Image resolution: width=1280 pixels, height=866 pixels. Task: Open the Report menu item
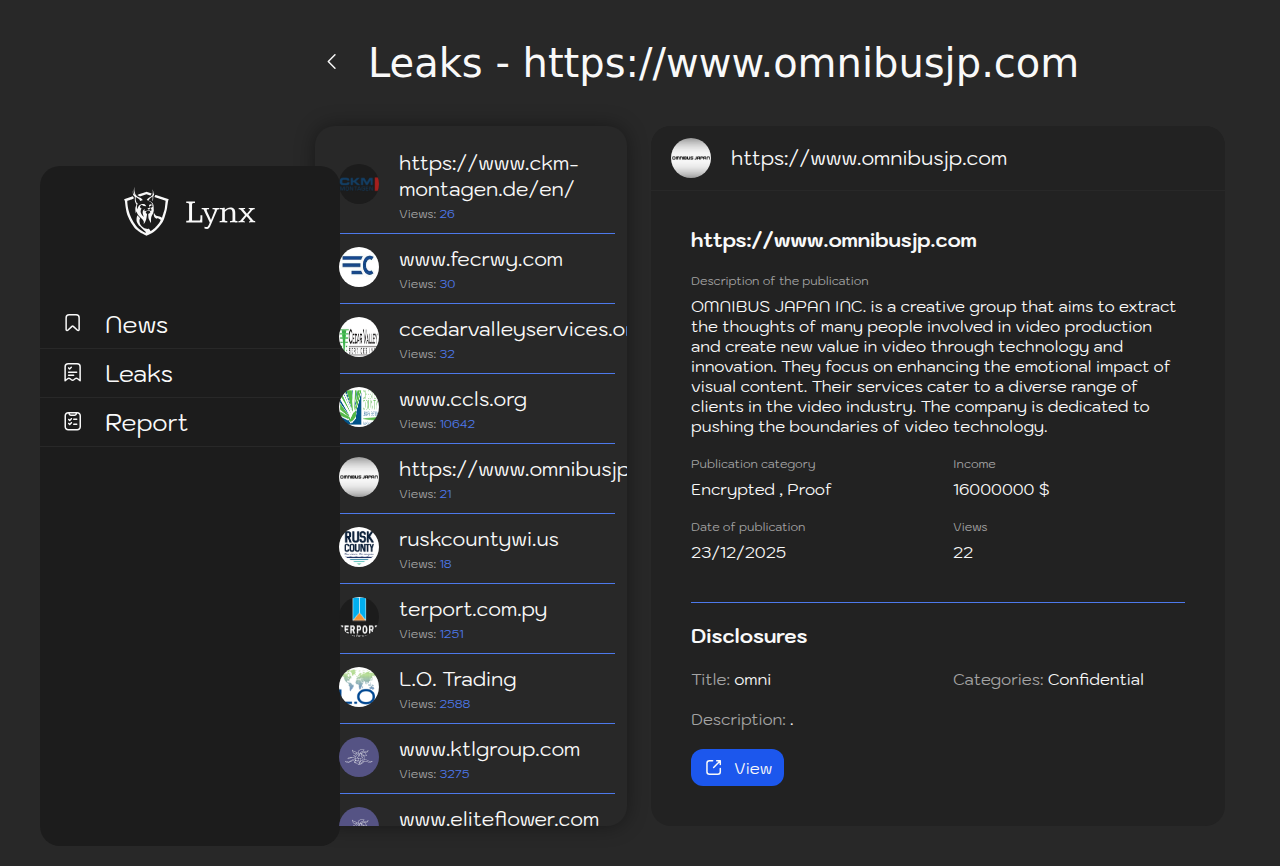[x=146, y=423]
